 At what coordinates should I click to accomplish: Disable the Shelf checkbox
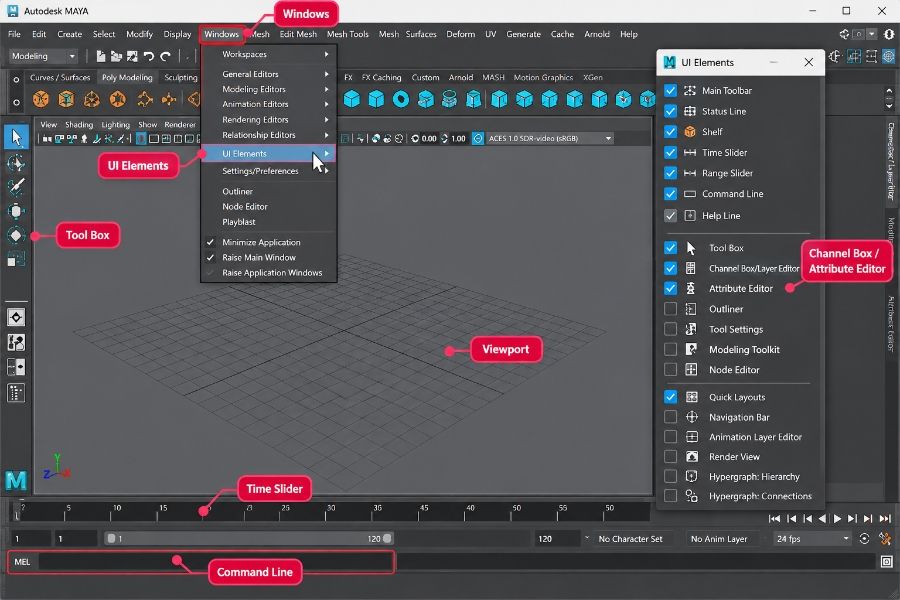pyautogui.click(x=670, y=131)
